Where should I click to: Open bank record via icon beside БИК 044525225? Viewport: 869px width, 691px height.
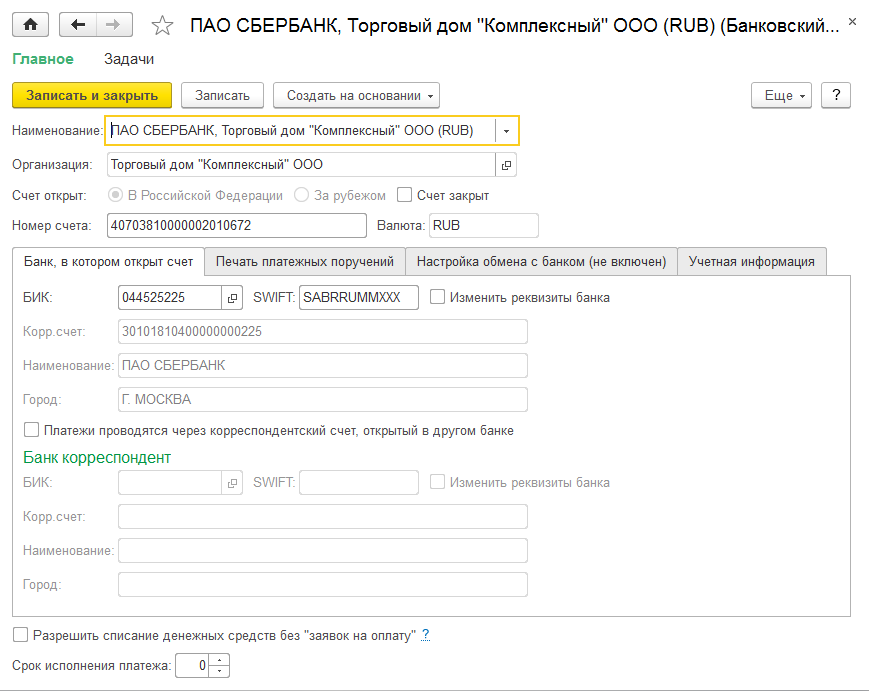click(232, 298)
